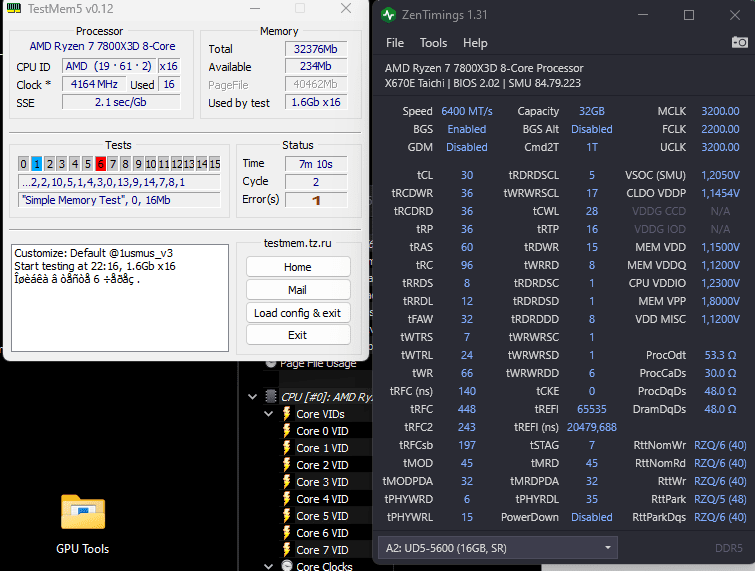Image resolution: width=755 pixels, height=571 pixels.
Task: Click the Cycle value field
Action: (316, 182)
